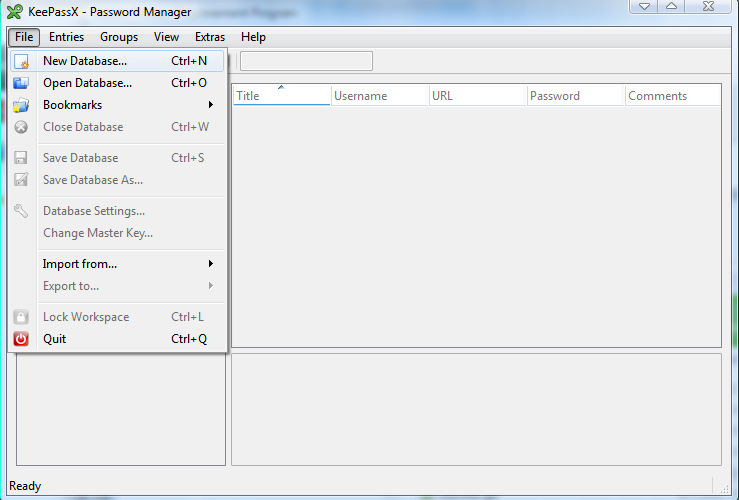Expand the Import from... submenu
The height and width of the screenshot is (500, 739).
117,264
